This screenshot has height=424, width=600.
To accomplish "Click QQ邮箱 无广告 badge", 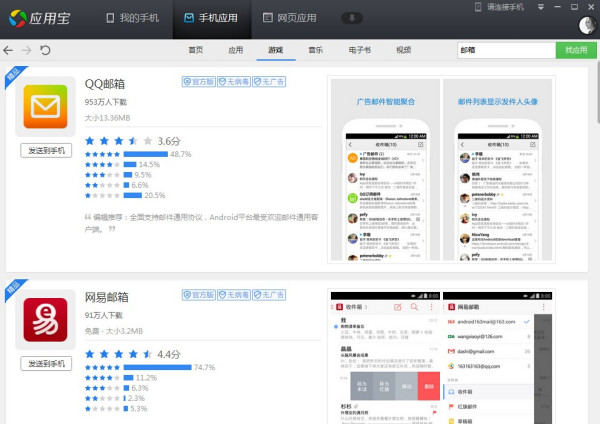I will (x=269, y=82).
